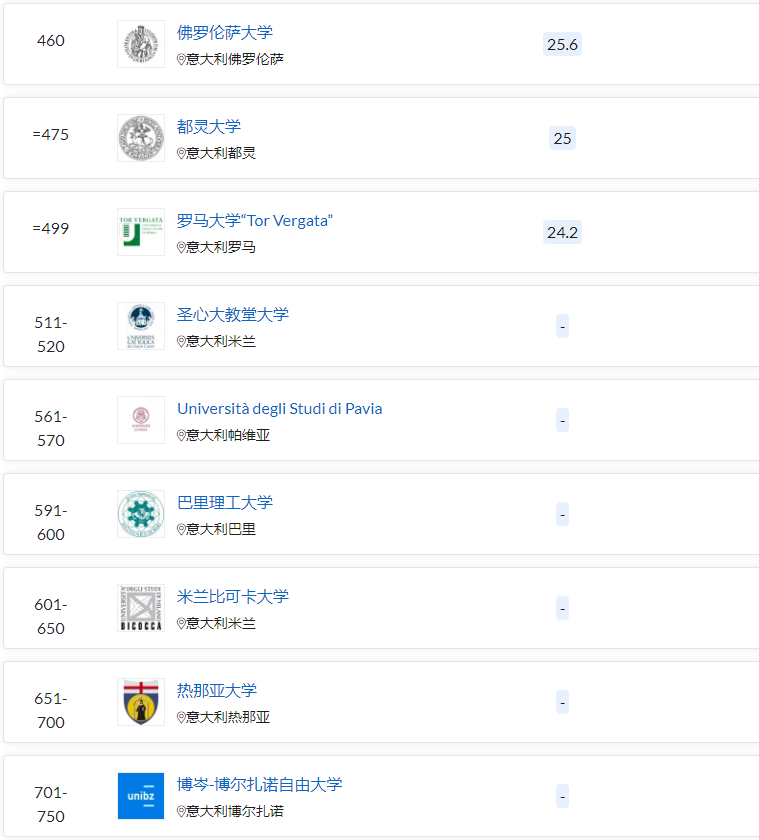Click the rank number 460
This screenshot has width=759, height=840.
[51, 41]
